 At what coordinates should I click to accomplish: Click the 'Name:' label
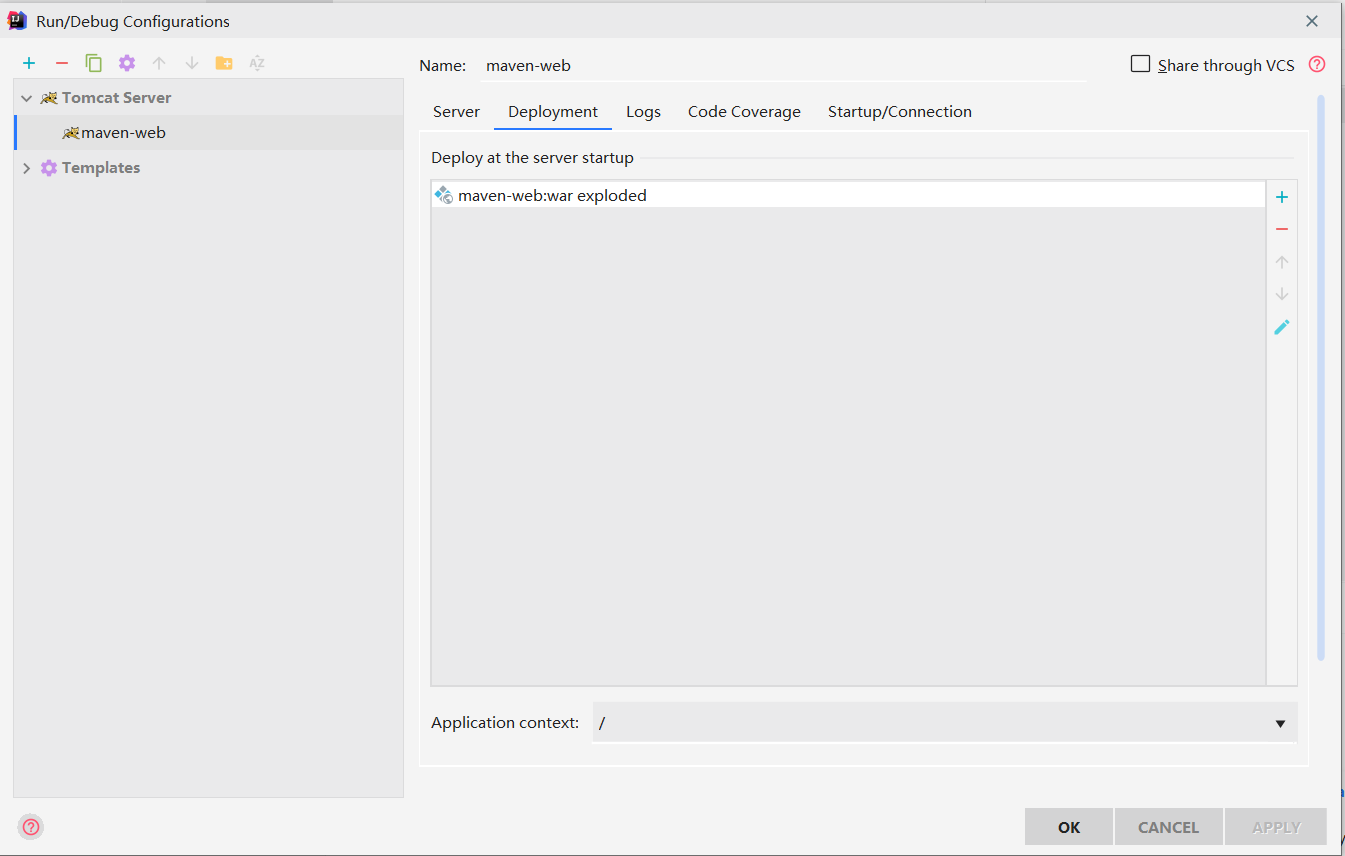(x=442, y=66)
